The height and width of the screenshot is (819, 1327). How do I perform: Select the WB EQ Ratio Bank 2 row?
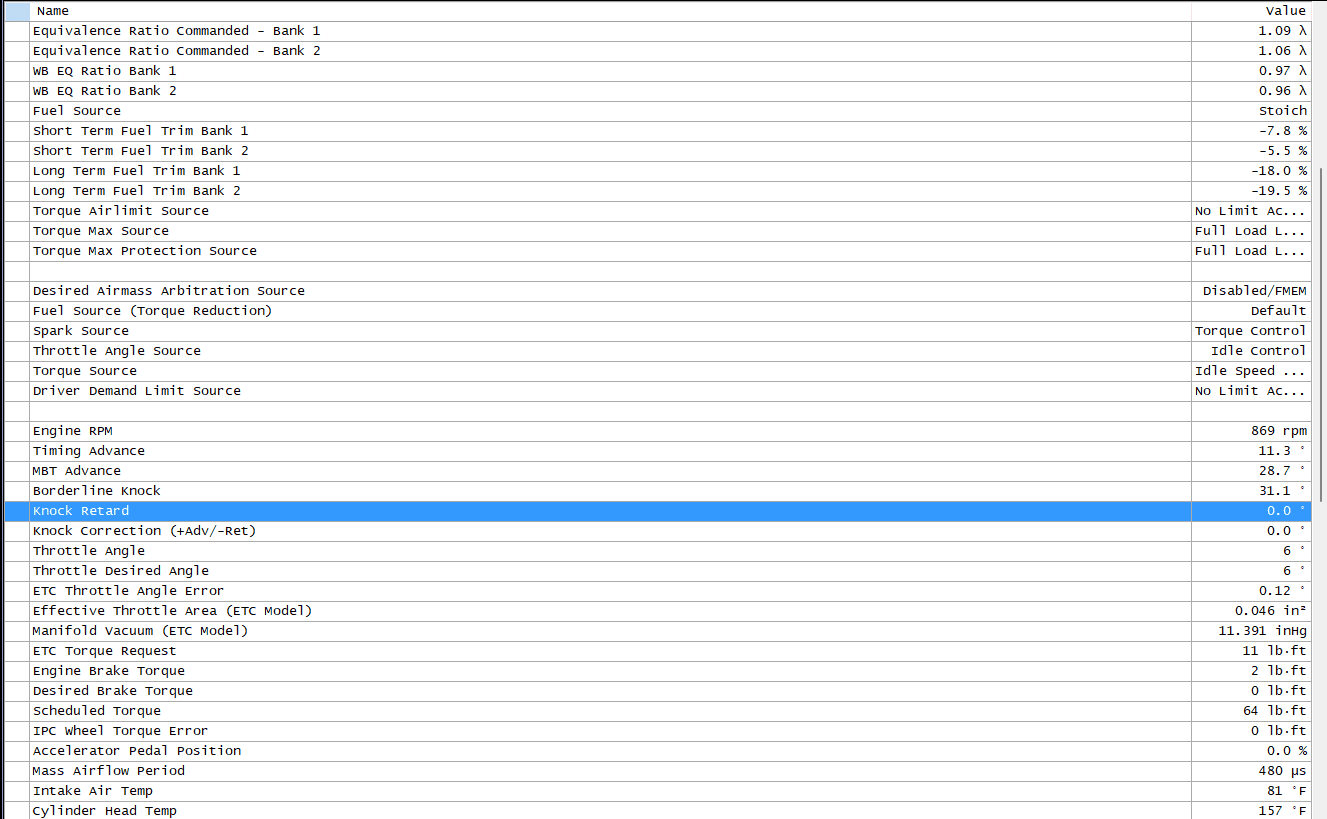click(658, 91)
